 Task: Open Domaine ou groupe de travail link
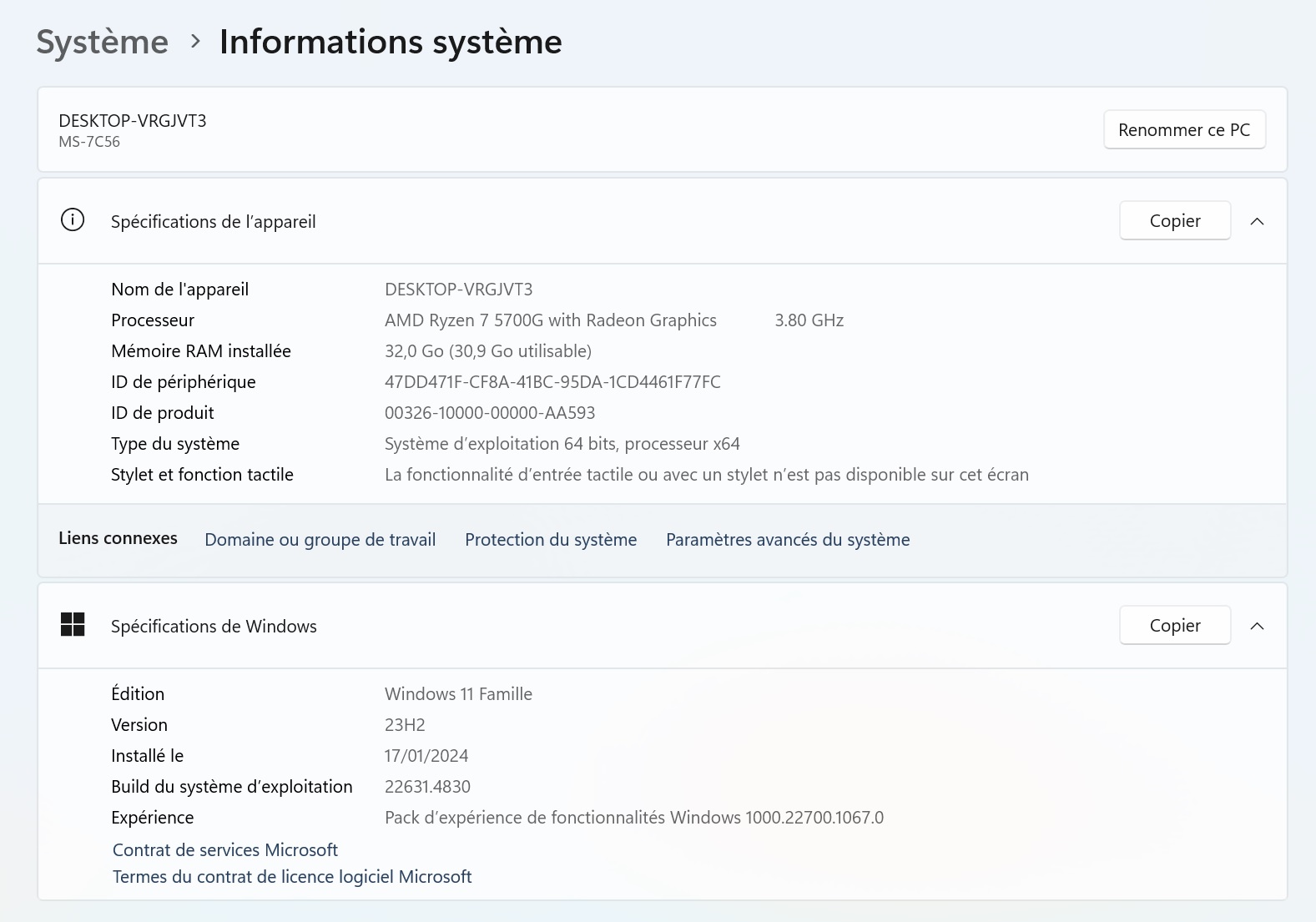coord(320,540)
